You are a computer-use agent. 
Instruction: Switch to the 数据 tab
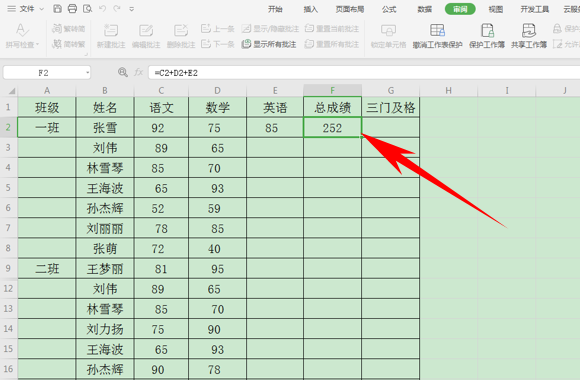(x=425, y=9)
